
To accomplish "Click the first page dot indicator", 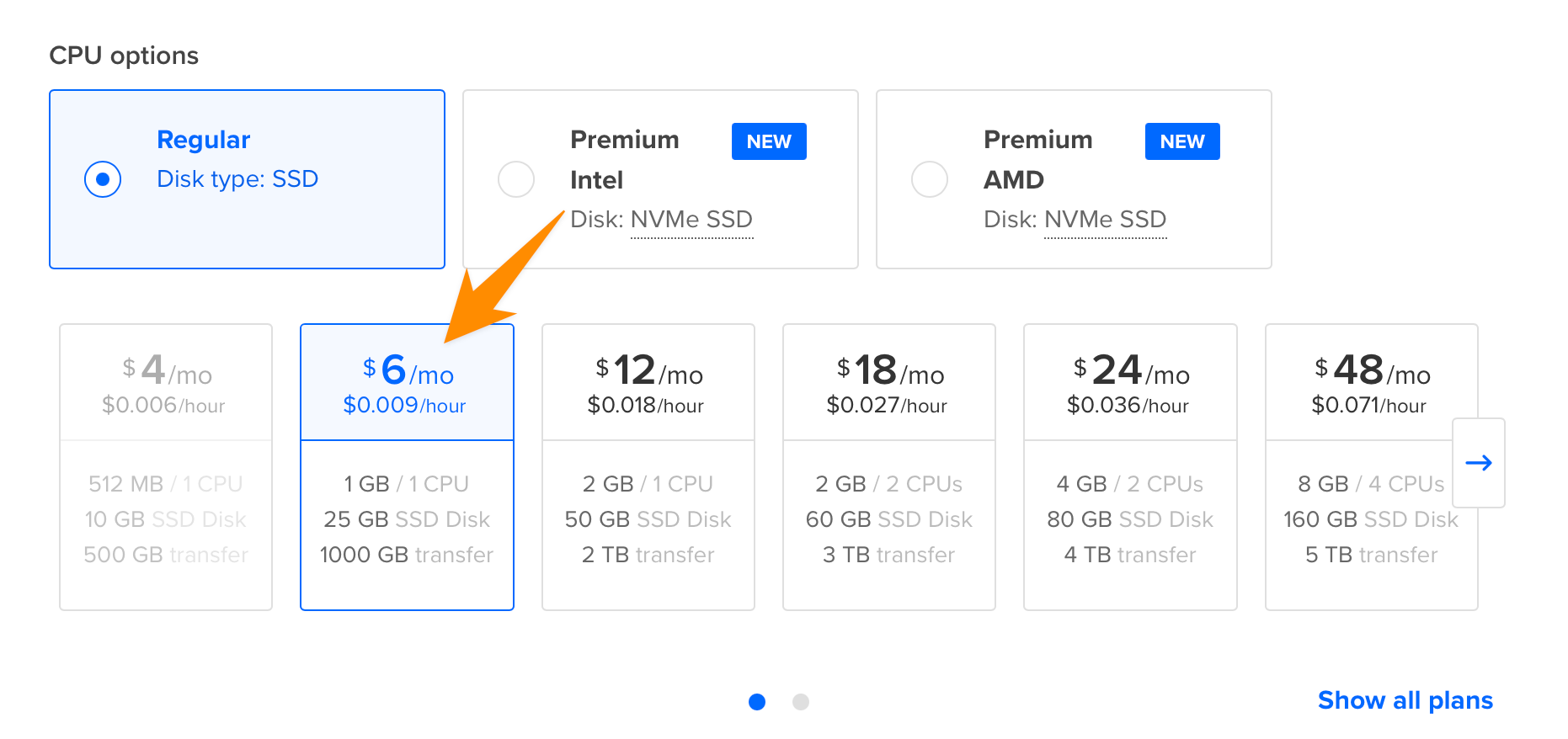I will click(x=757, y=702).
